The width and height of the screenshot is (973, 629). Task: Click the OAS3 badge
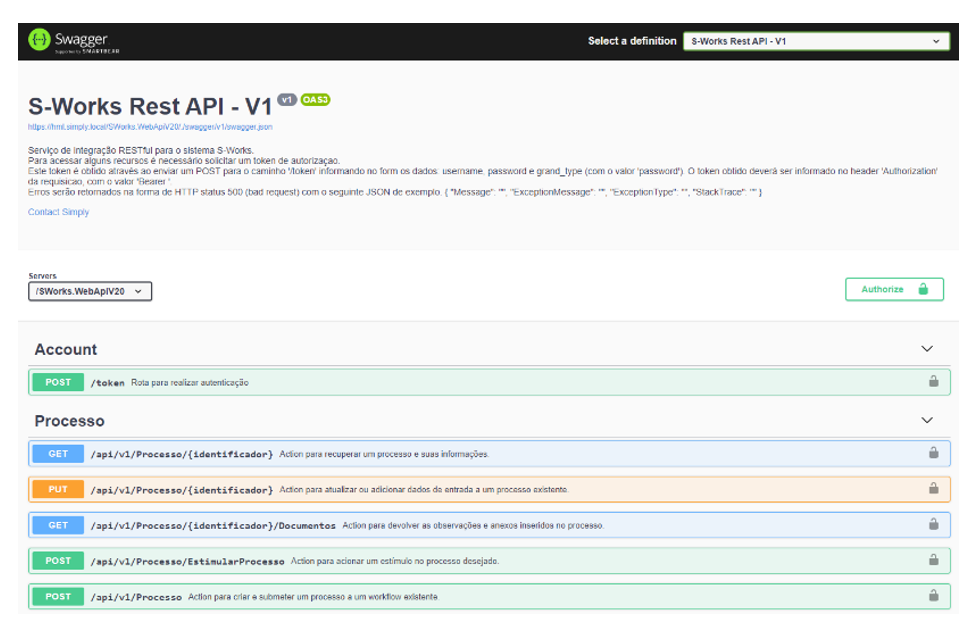(x=315, y=99)
